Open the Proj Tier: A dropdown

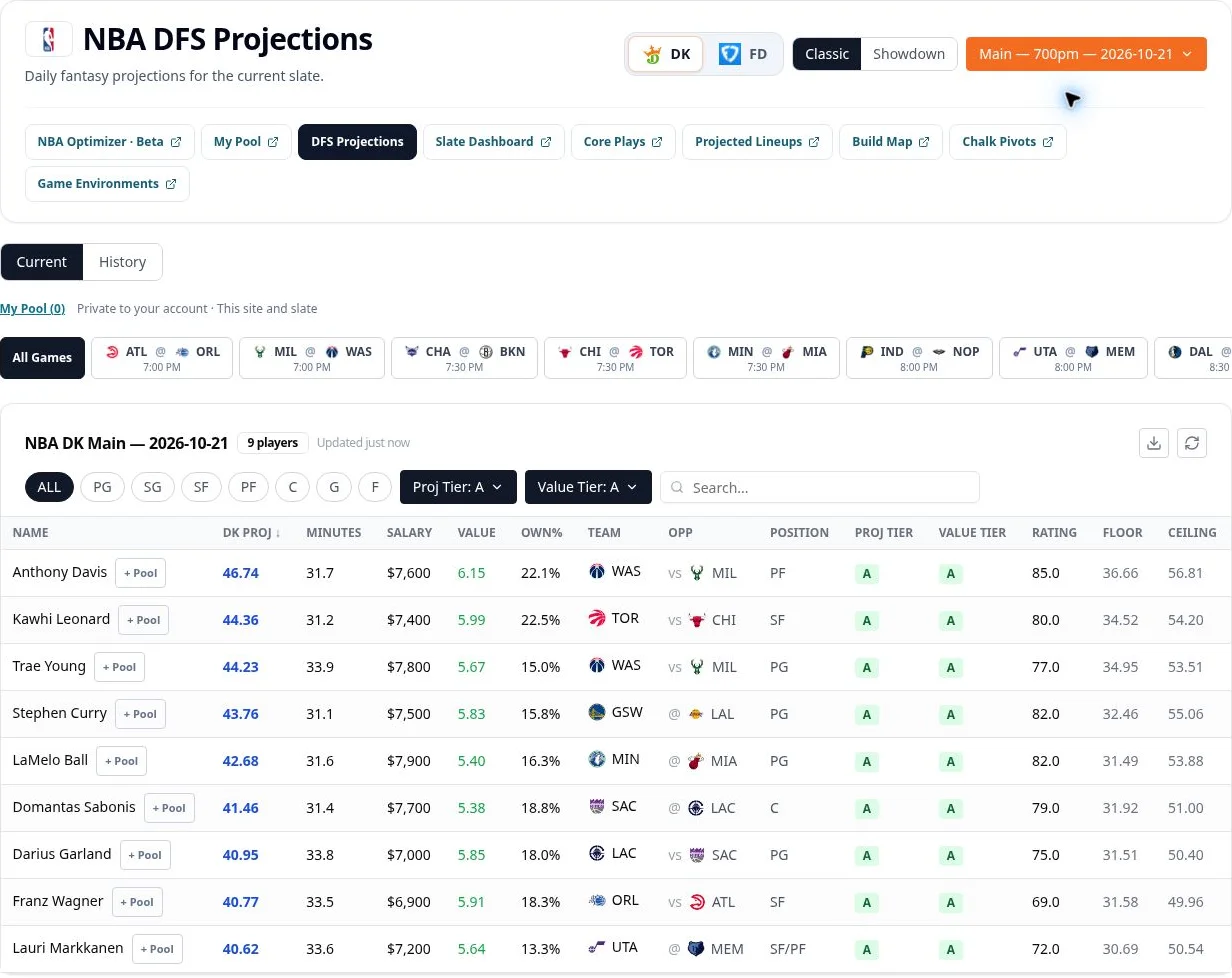(x=458, y=487)
